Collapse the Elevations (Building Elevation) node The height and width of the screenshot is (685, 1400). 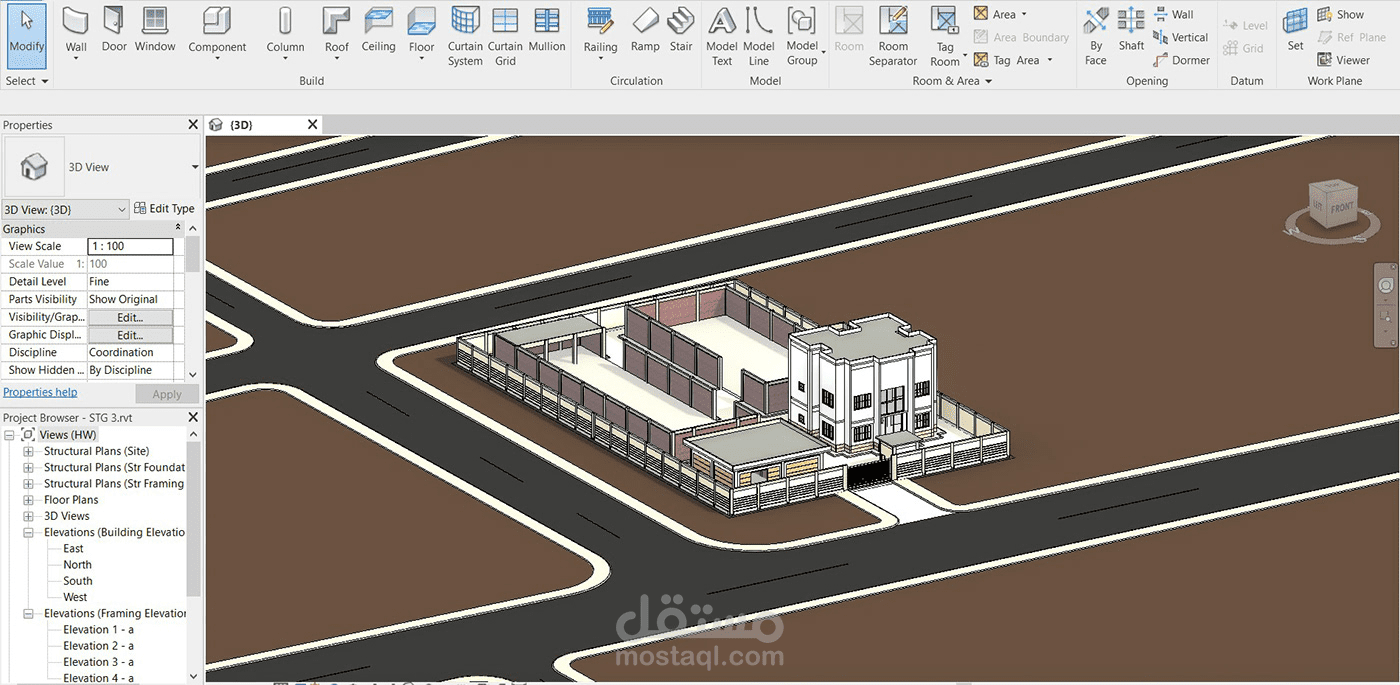pyautogui.click(x=29, y=533)
